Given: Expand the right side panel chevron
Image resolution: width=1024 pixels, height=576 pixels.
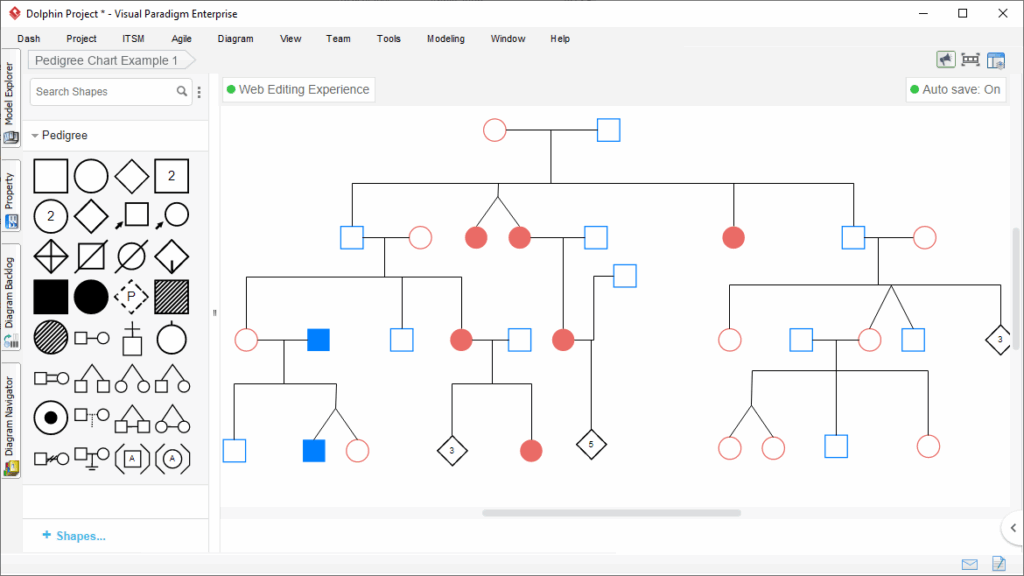Looking at the screenshot, I should click(1013, 528).
